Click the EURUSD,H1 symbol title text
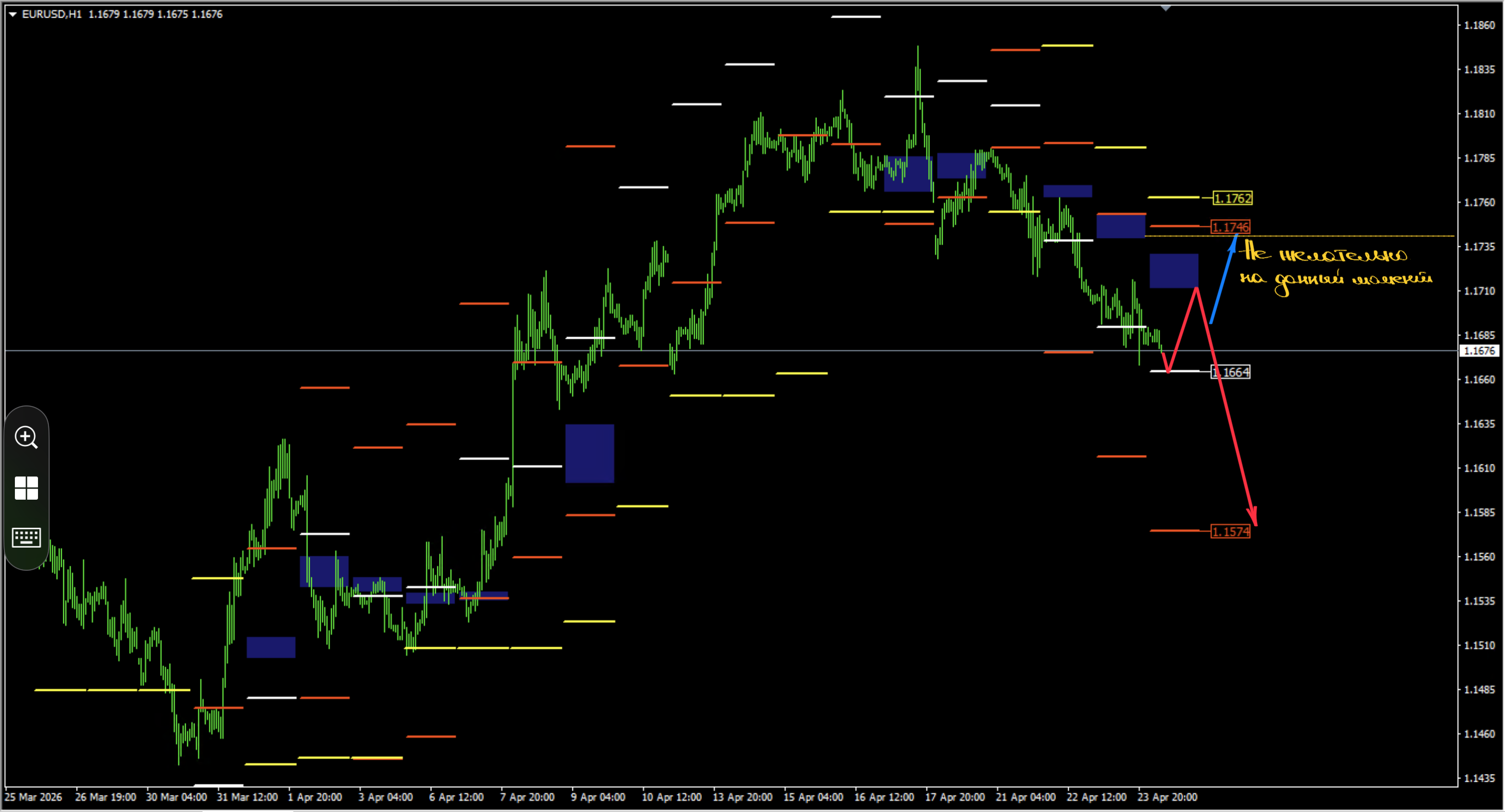1505x812 pixels. (x=52, y=14)
